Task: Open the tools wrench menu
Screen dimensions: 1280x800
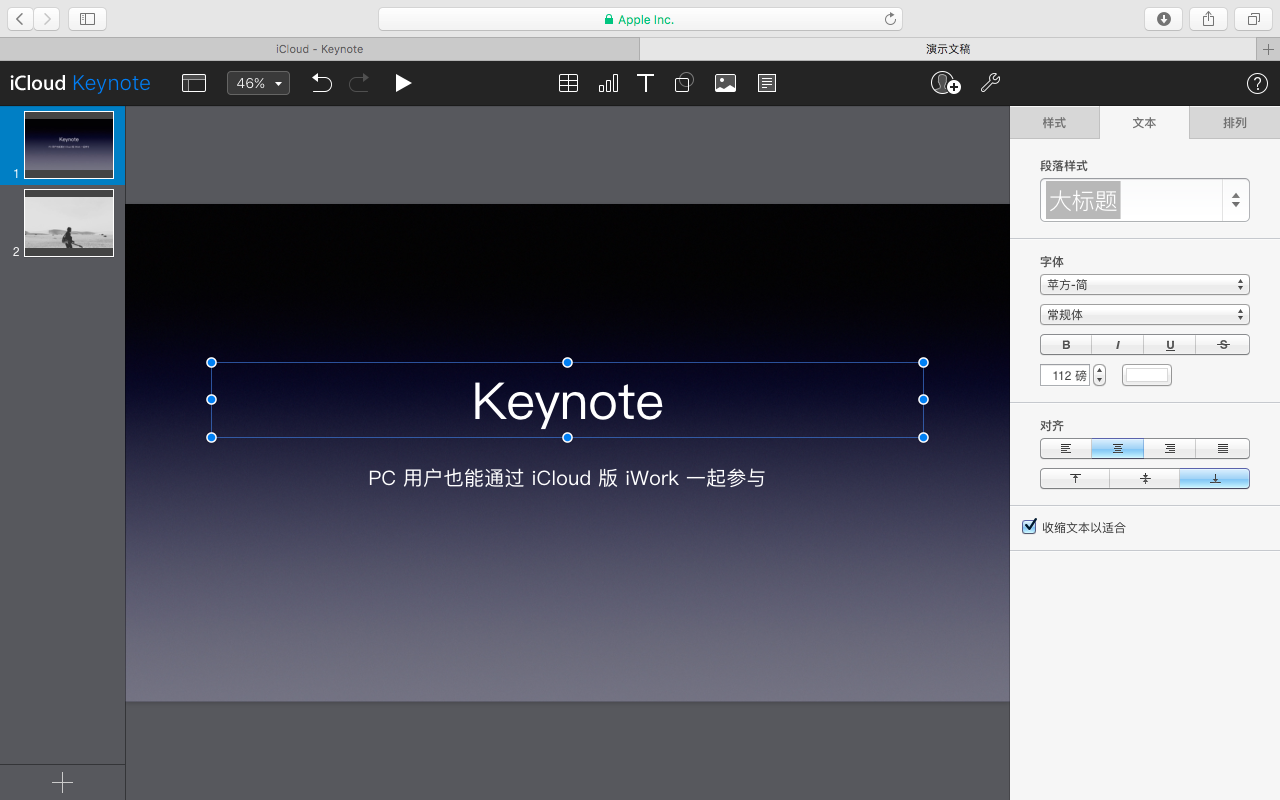Action: coord(990,83)
